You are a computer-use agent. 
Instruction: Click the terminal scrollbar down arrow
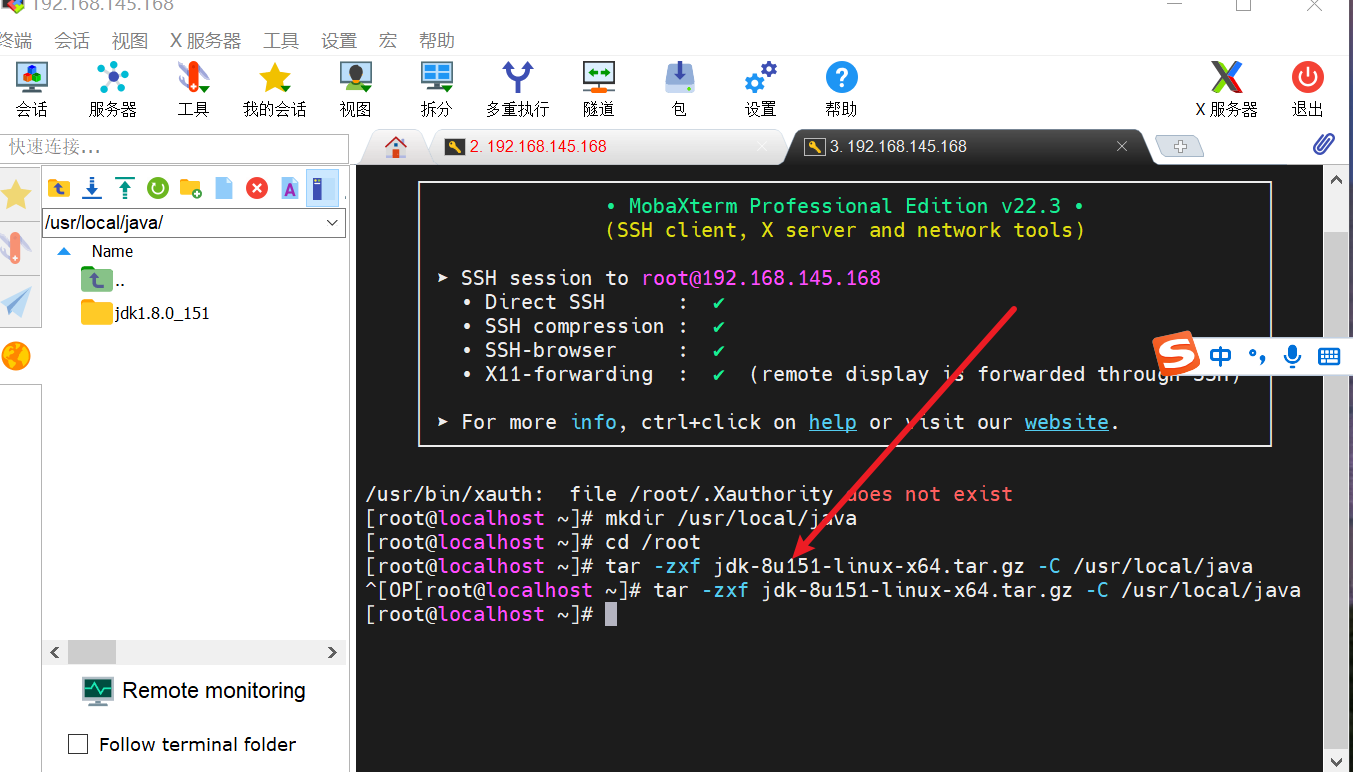[x=1337, y=761]
